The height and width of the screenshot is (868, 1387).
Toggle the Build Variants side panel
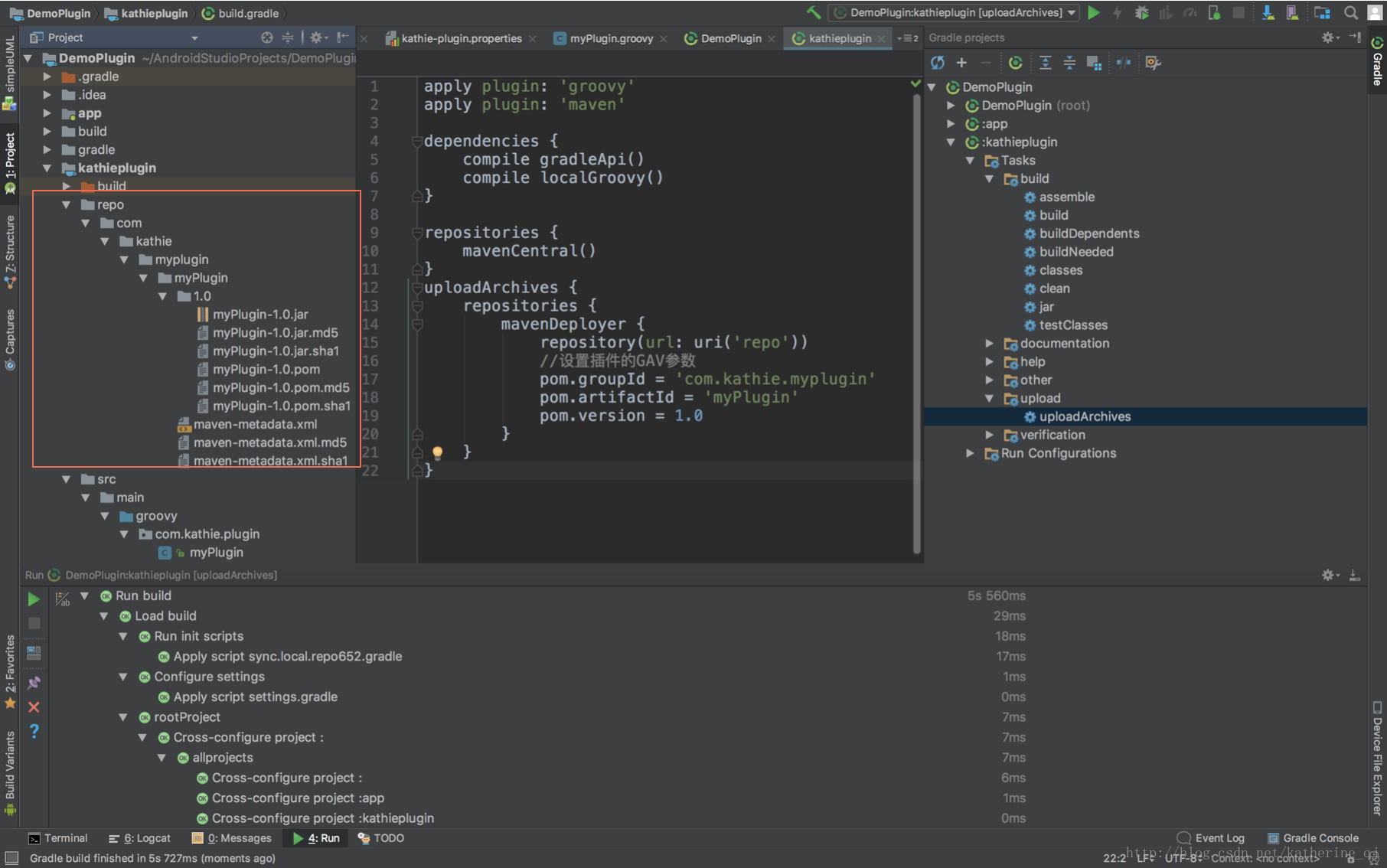coord(10,773)
